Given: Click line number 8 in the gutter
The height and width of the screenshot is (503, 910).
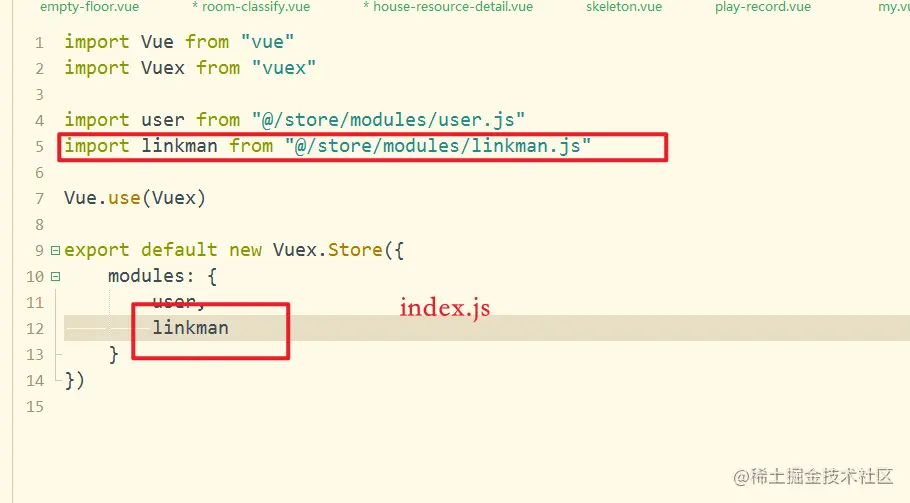Looking at the screenshot, I should (x=39, y=225).
